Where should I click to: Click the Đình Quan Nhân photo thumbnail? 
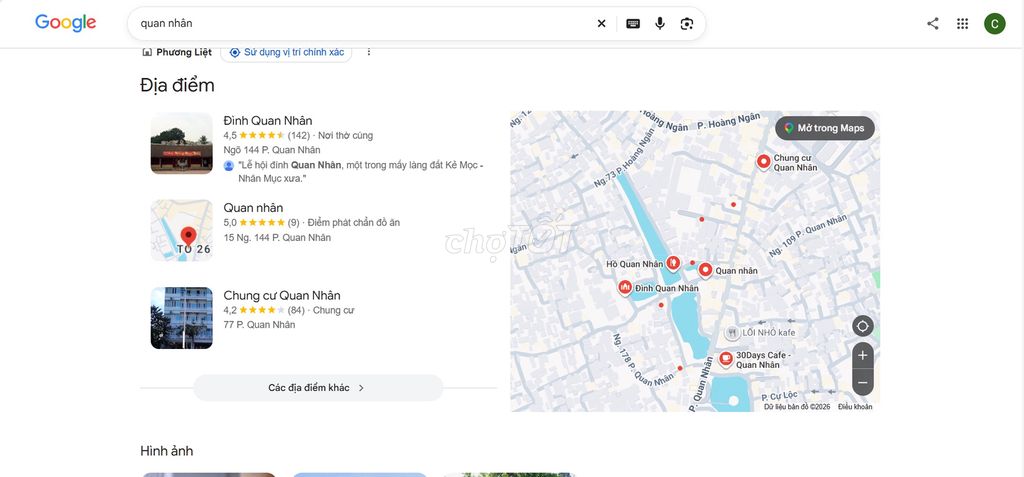182,143
